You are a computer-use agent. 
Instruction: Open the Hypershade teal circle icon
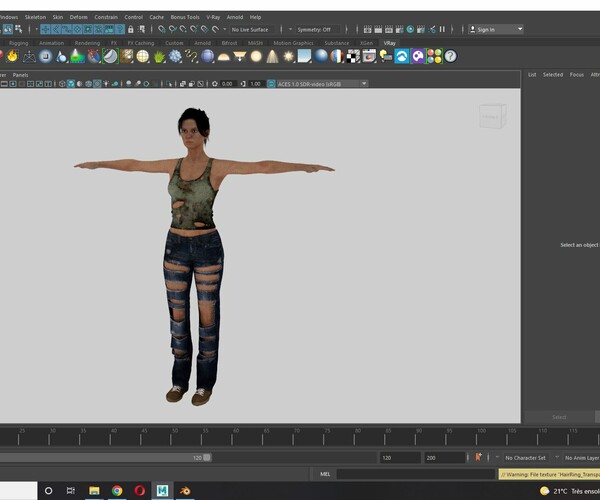click(x=410, y=29)
